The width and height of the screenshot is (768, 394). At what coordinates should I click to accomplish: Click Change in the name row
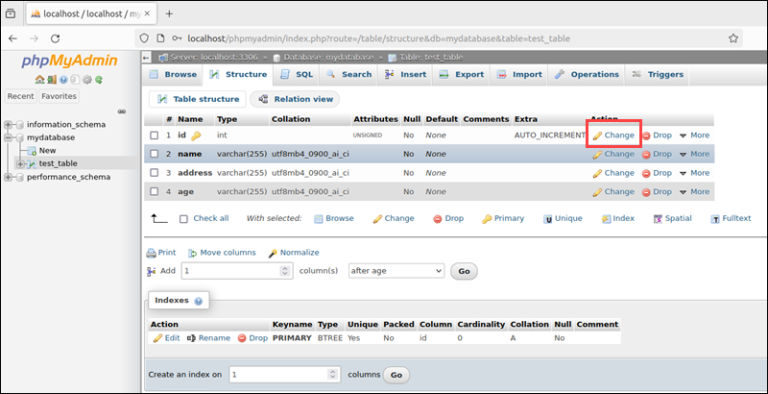613,154
